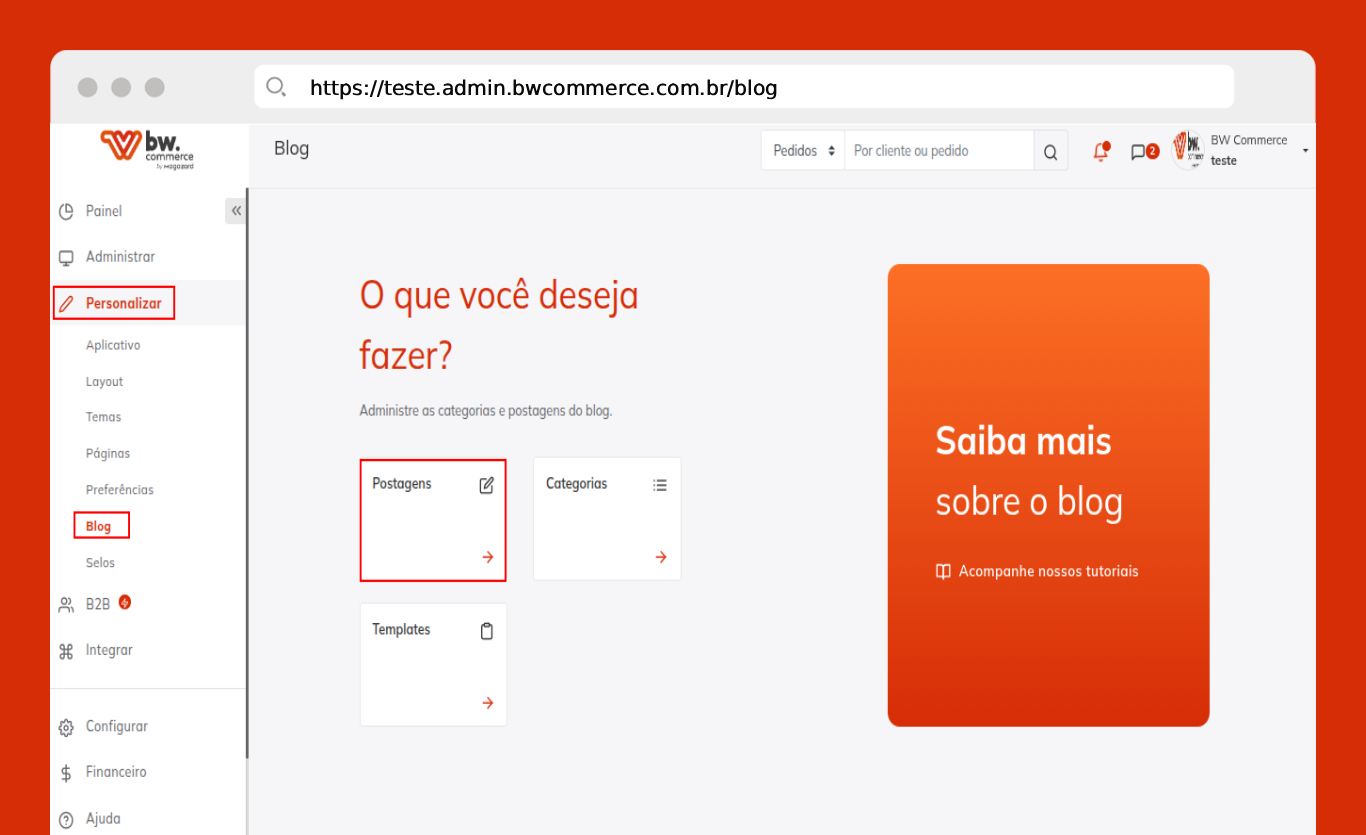The image size is (1366, 835).
Task: Open the Financeiro menu item
Action: point(115,772)
